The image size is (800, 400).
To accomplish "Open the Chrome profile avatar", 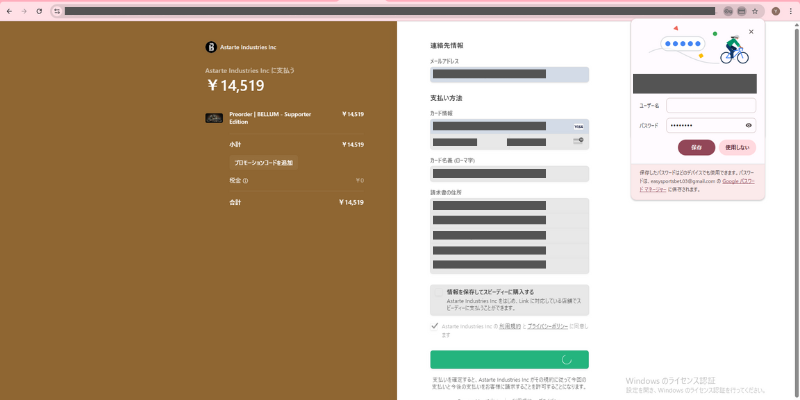I will 776,11.
